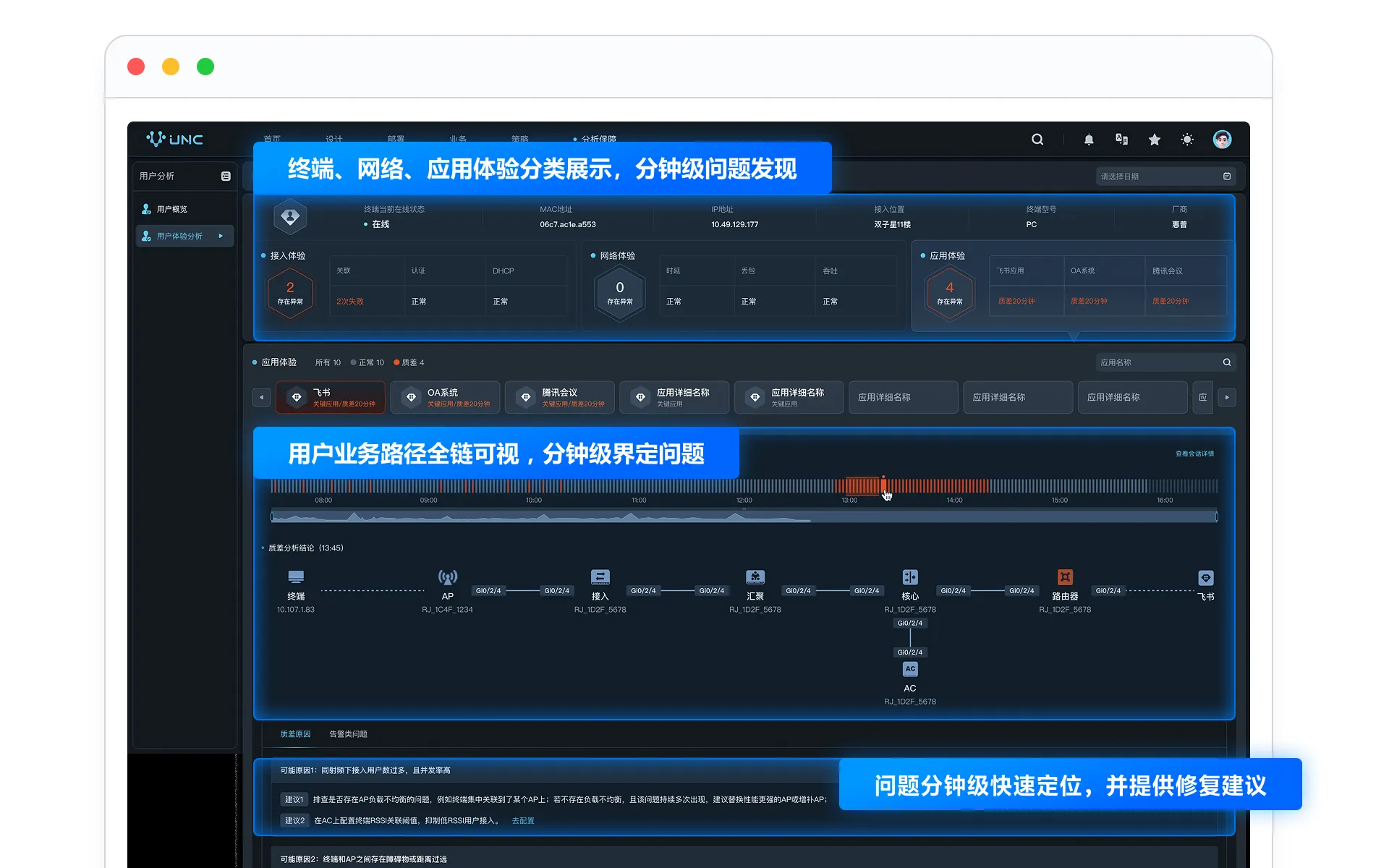Open the notifications bell icon

click(1089, 140)
